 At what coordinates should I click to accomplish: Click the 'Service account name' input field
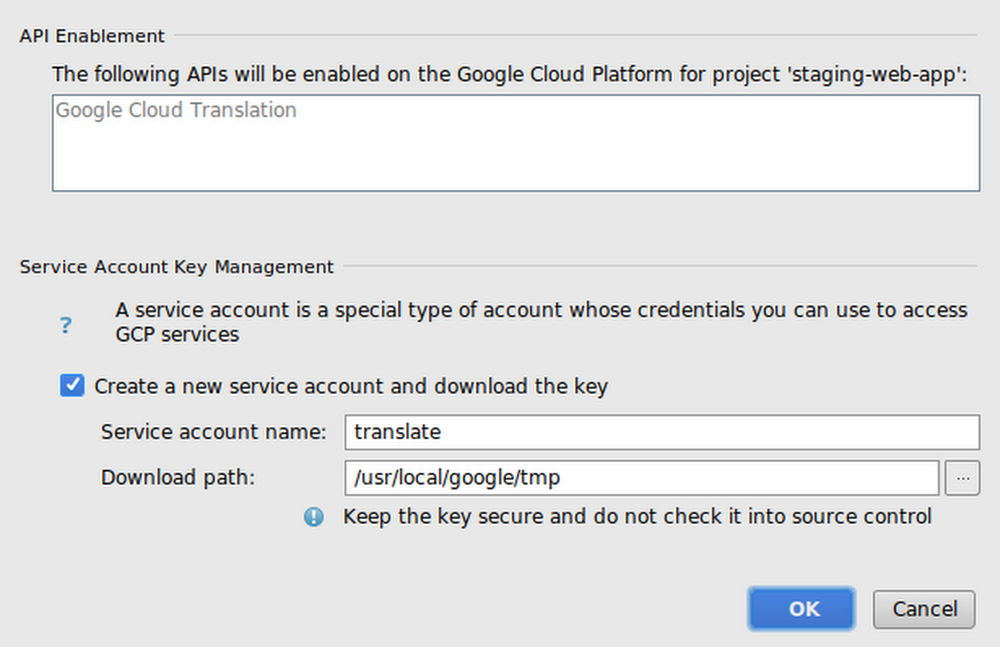pos(662,432)
